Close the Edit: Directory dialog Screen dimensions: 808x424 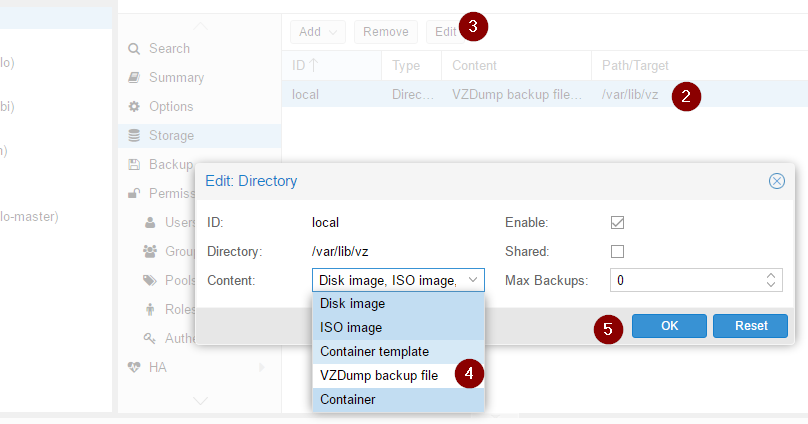(x=777, y=181)
